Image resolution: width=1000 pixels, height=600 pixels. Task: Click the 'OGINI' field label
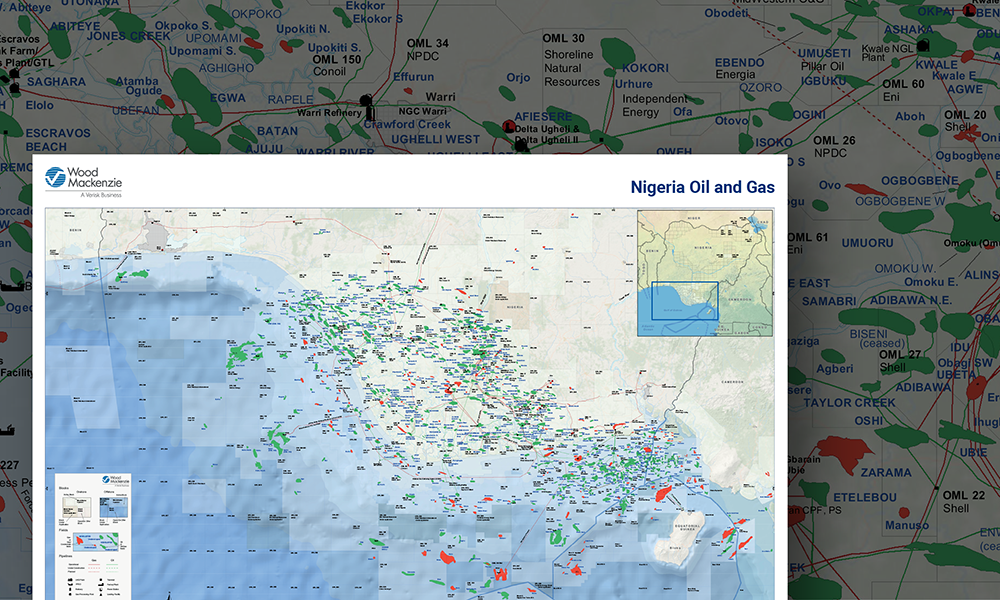[x=809, y=115]
